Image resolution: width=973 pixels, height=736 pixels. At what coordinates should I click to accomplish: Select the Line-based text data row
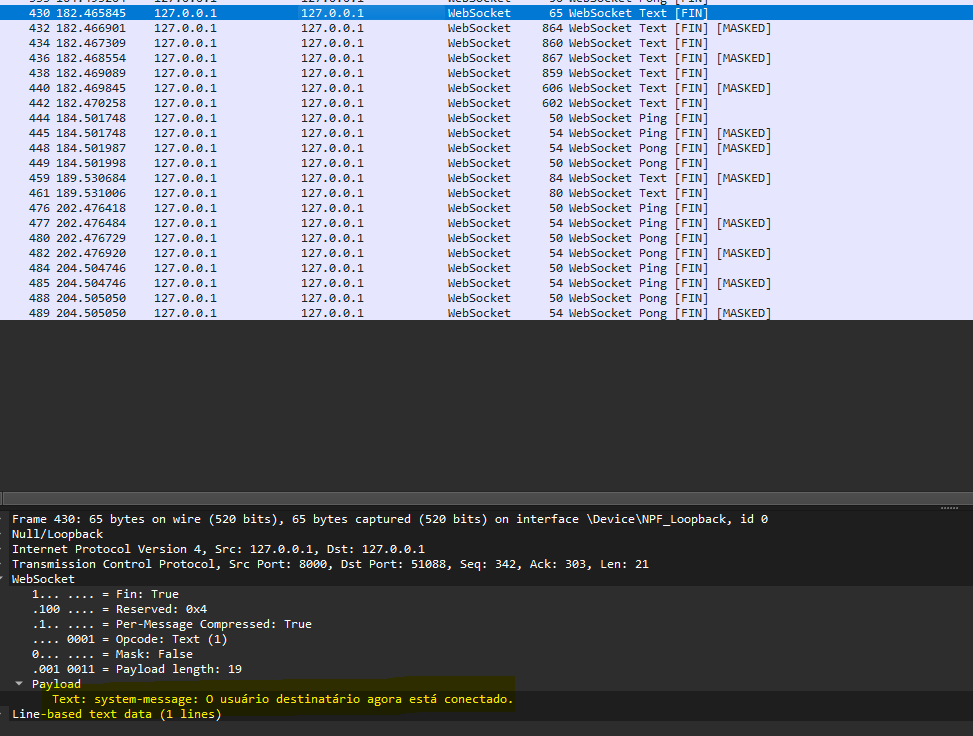[116, 714]
